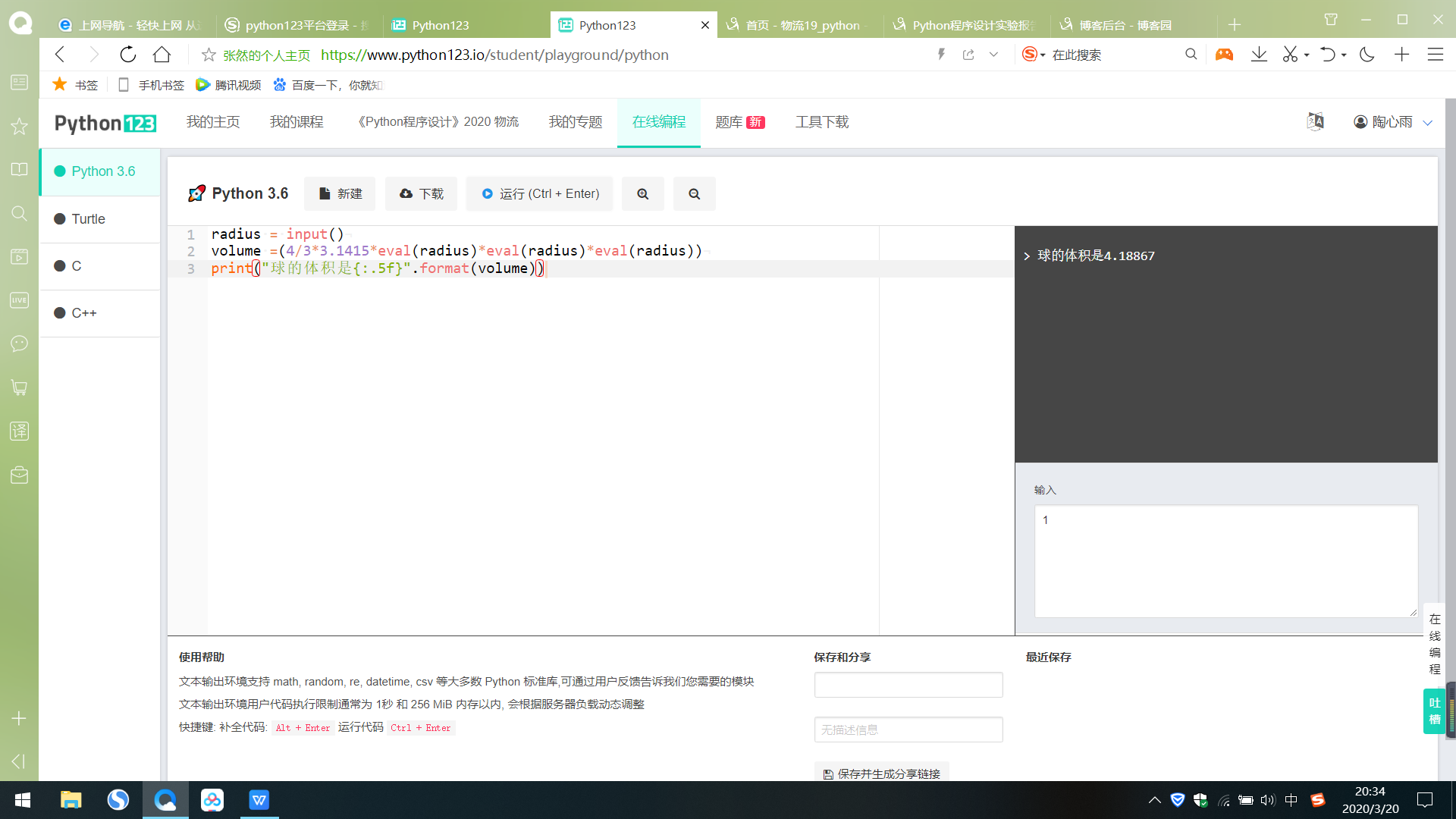Open the download manager arrow icon
The width and height of the screenshot is (1456, 819).
tap(1259, 55)
